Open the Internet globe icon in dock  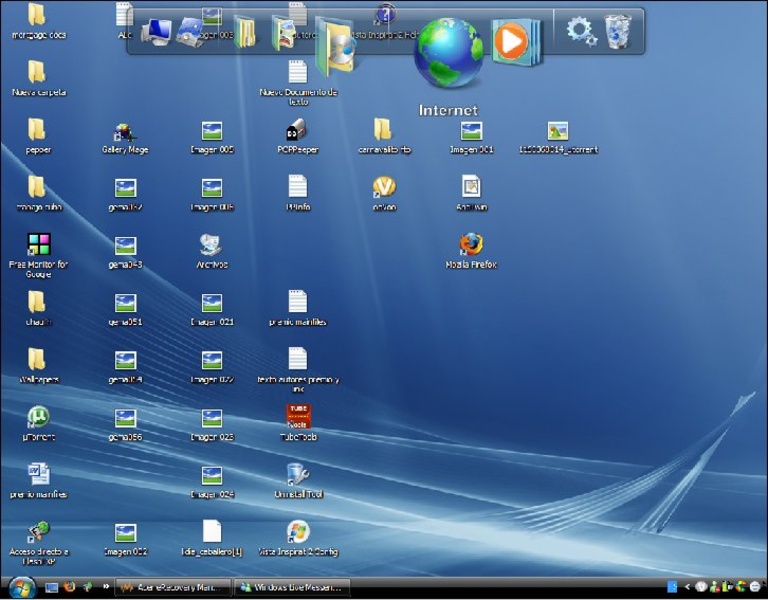click(x=449, y=53)
